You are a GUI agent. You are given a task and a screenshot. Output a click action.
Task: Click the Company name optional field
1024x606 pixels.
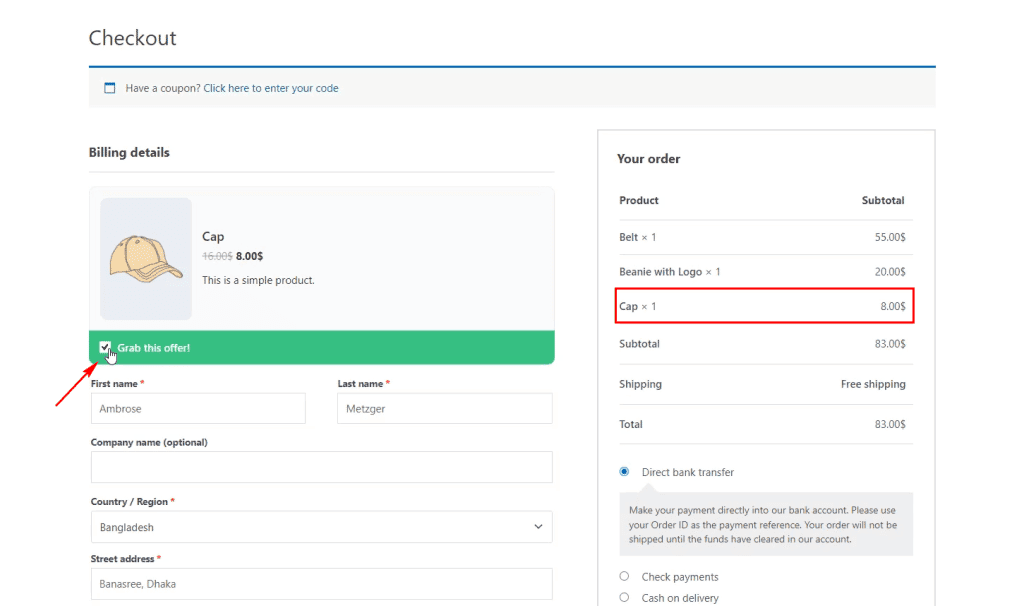click(321, 467)
